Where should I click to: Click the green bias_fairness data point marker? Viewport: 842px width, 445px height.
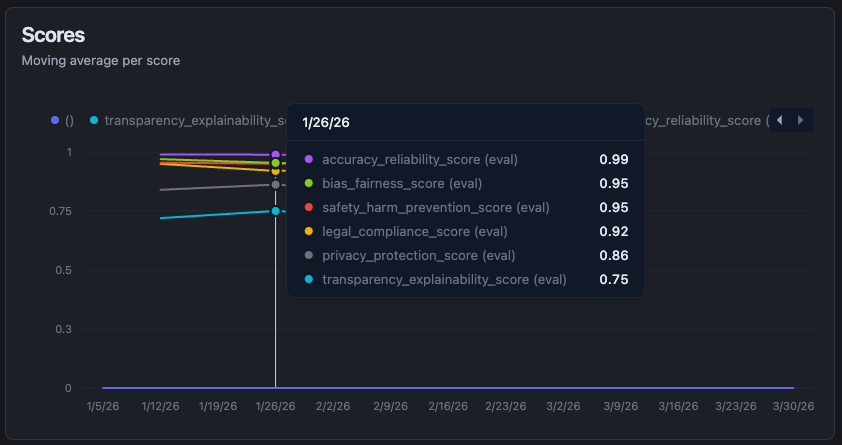pyautogui.click(x=275, y=163)
